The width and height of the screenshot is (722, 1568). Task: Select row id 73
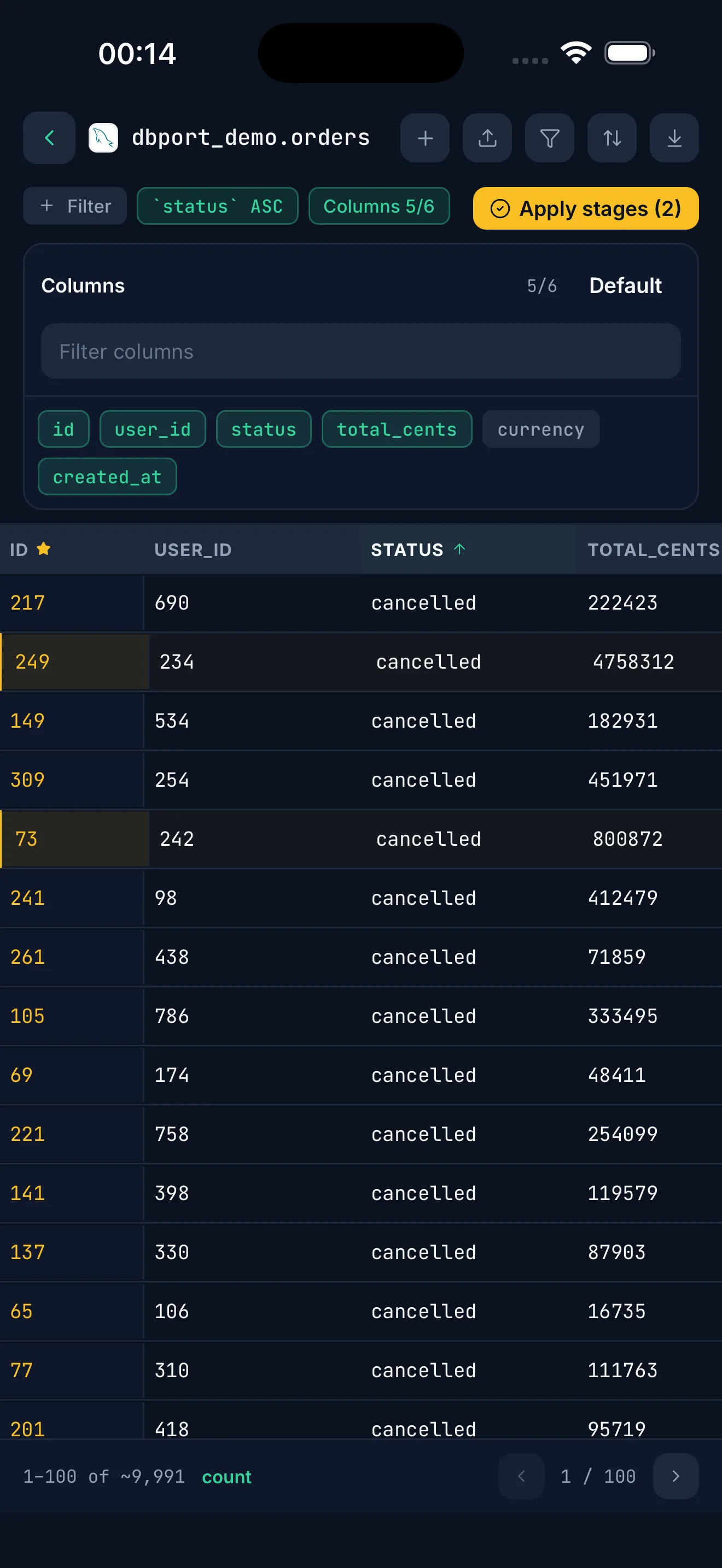pos(26,839)
